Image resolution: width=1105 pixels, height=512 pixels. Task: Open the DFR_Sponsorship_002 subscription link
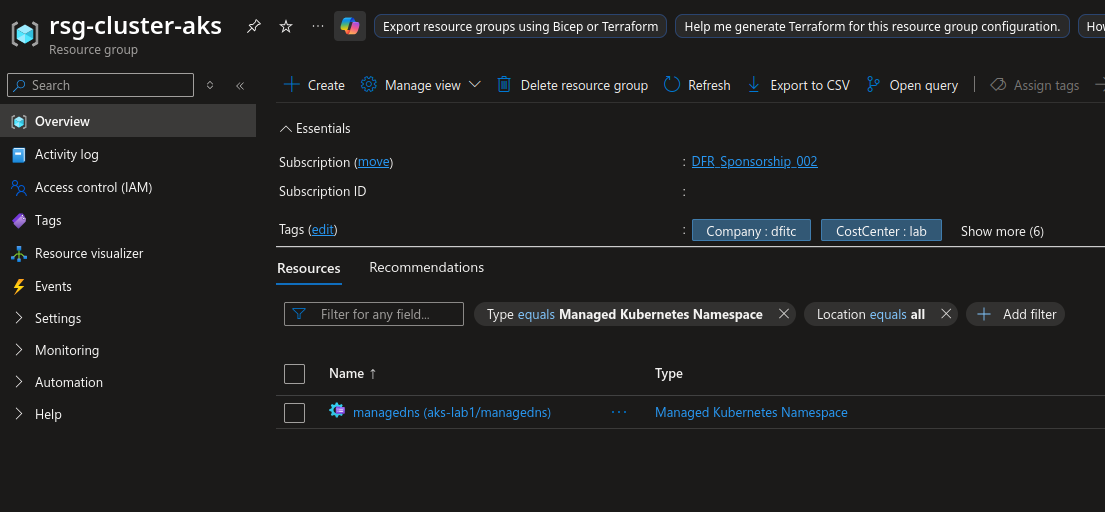(754, 161)
